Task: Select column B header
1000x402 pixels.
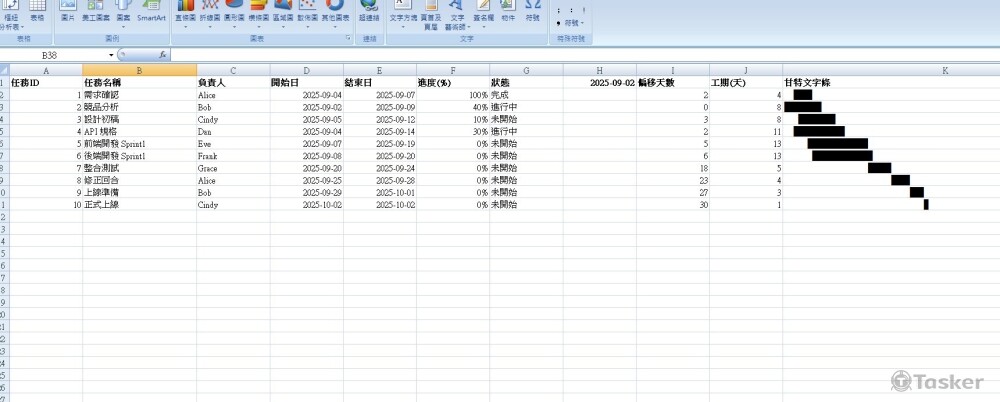Action: coord(140,71)
